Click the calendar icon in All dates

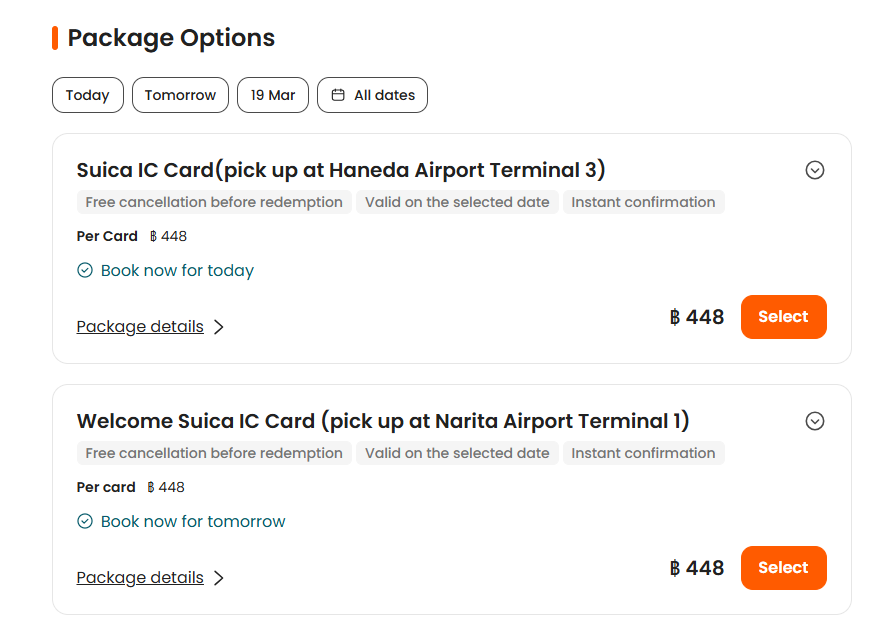[338, 95]
